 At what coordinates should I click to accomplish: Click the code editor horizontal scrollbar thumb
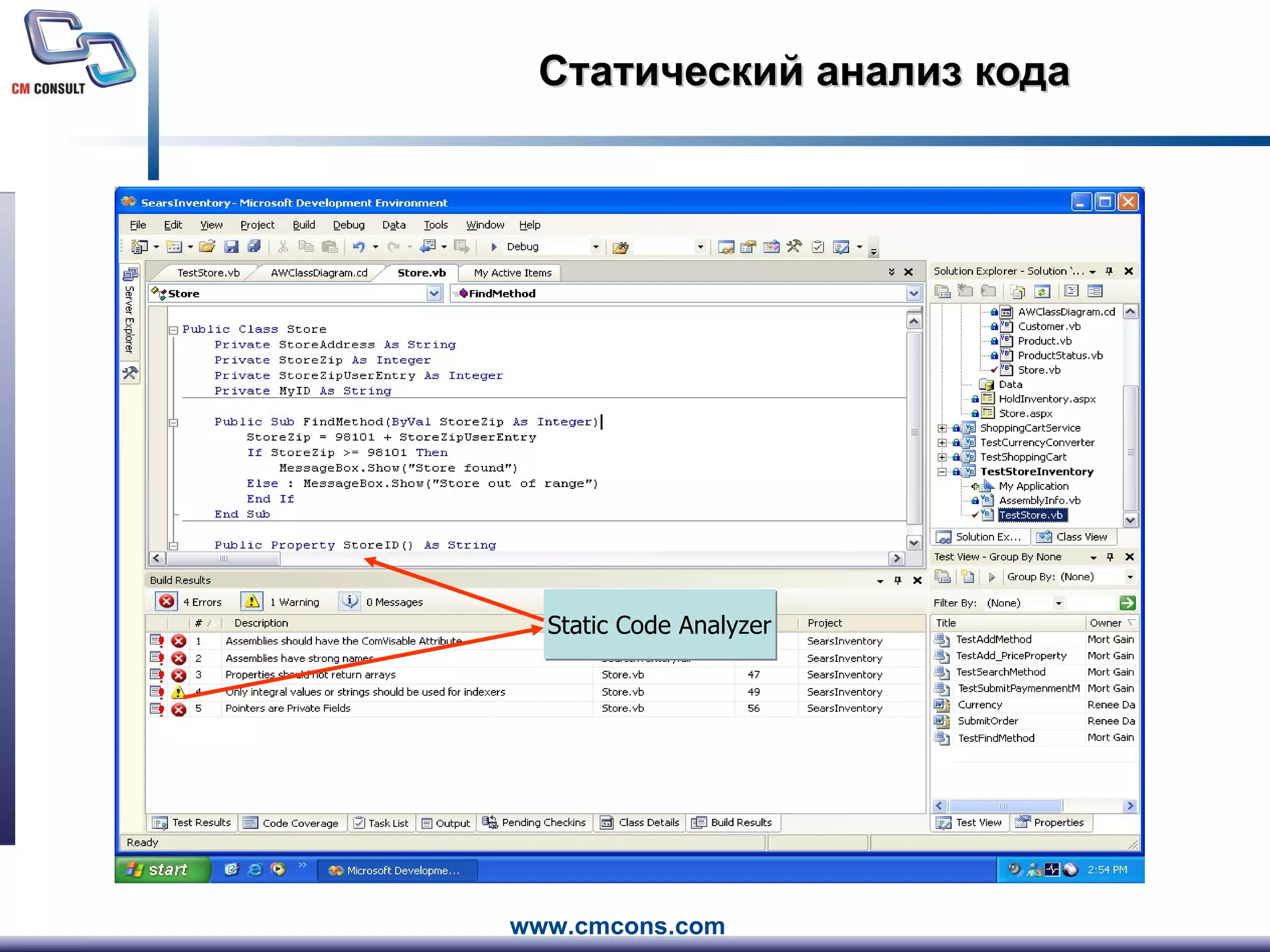click(x=223, y=558)
